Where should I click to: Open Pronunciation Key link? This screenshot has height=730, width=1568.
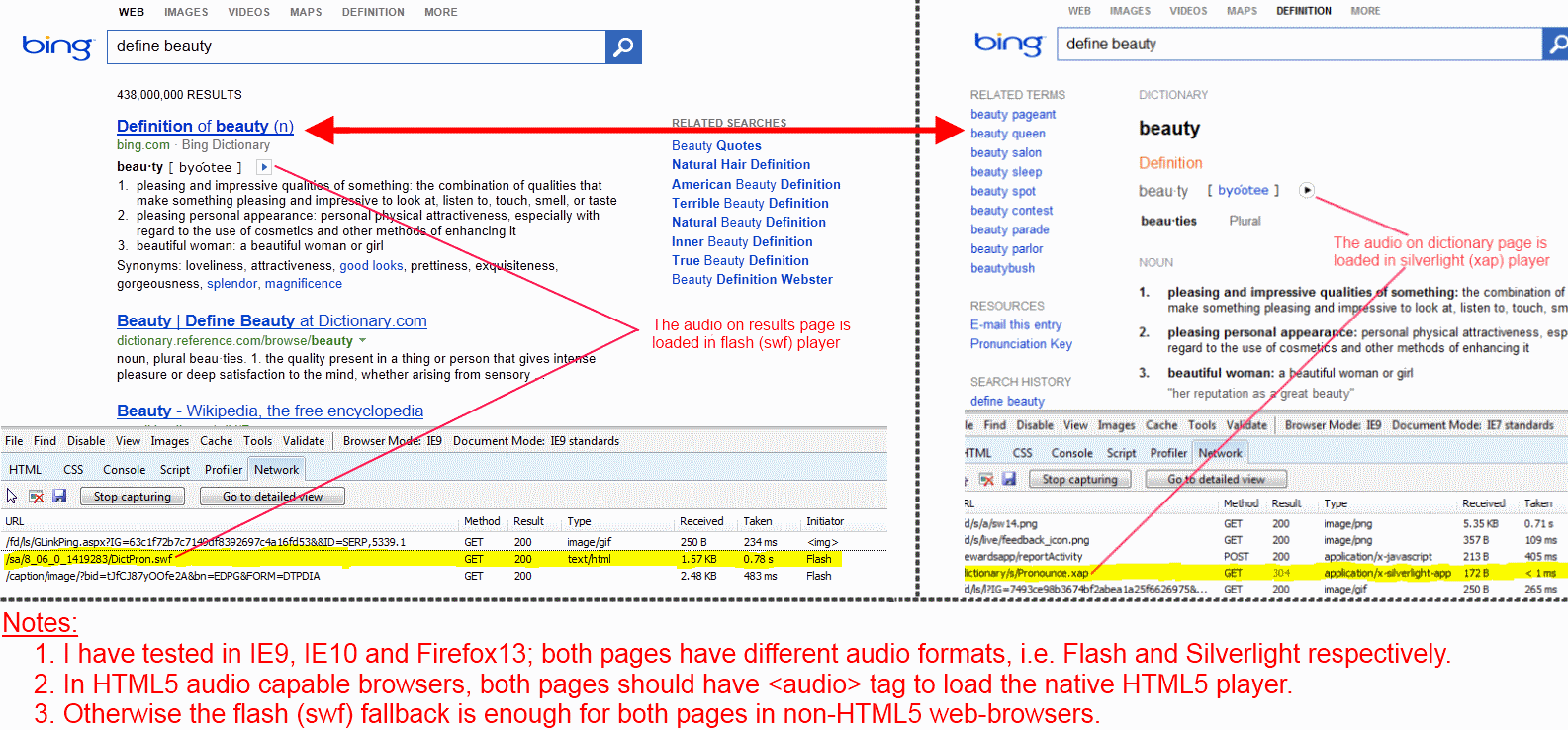pos(1021,343)
